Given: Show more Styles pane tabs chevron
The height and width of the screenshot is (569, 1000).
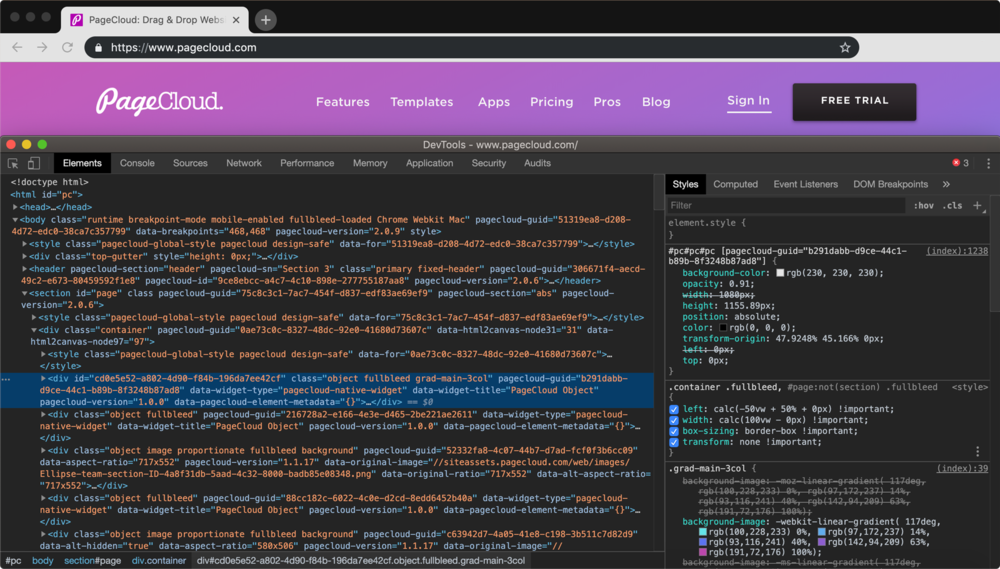Looking at the screenshot, I should pos(946,184).
